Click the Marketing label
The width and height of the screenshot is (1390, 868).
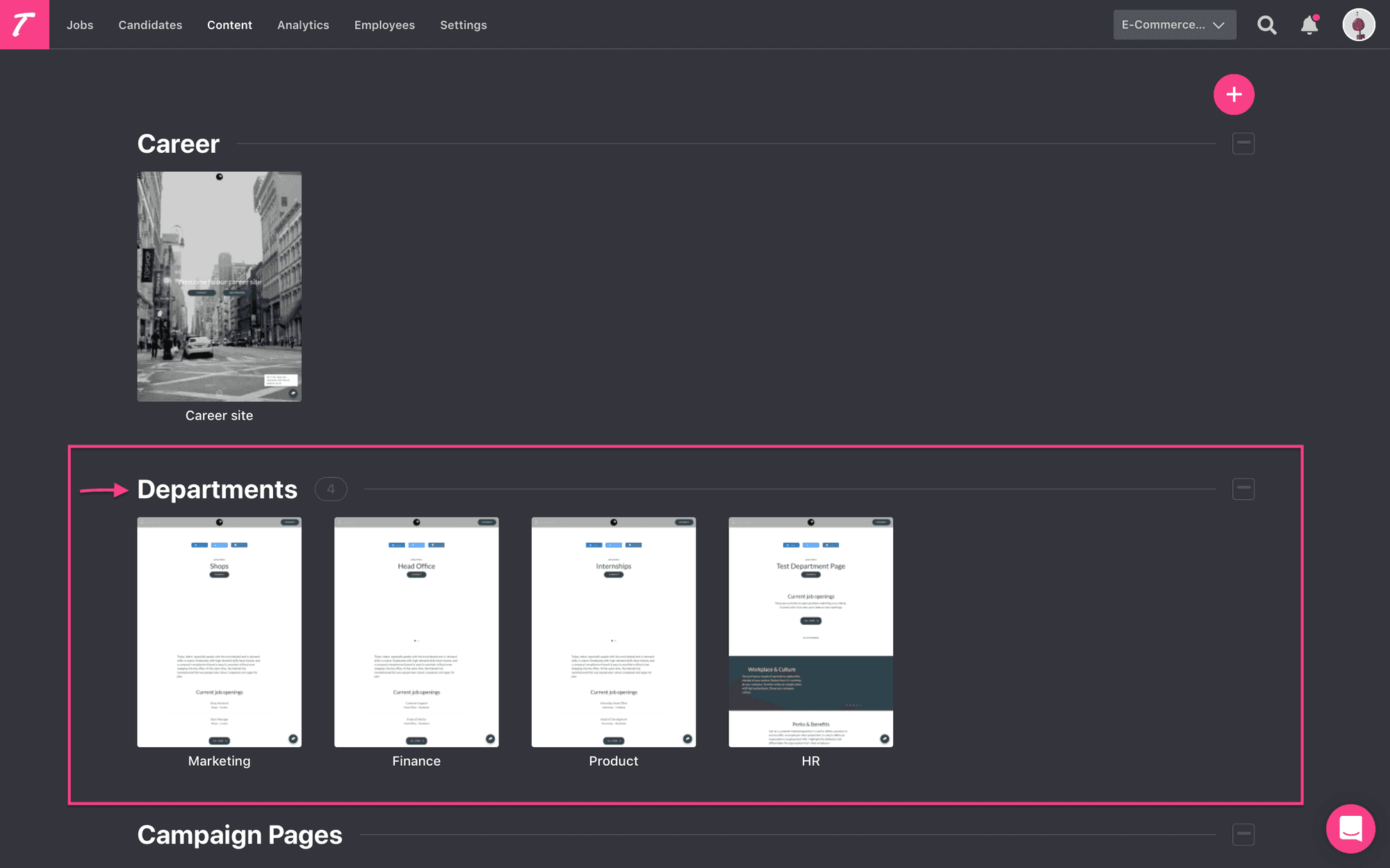219,761
